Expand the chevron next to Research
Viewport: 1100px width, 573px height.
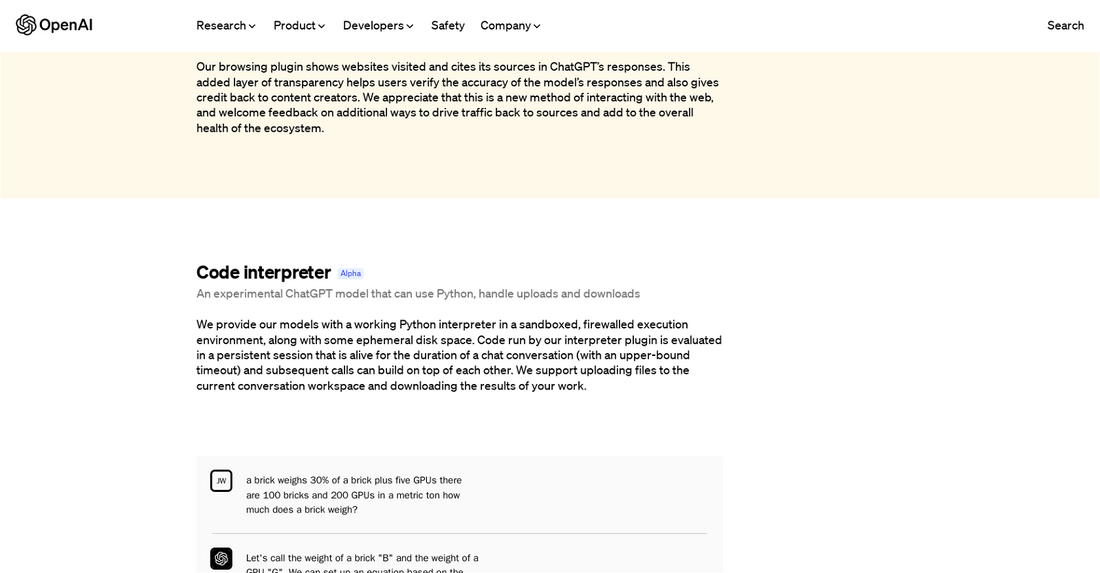pyautogui.click(x=252, y=26)
